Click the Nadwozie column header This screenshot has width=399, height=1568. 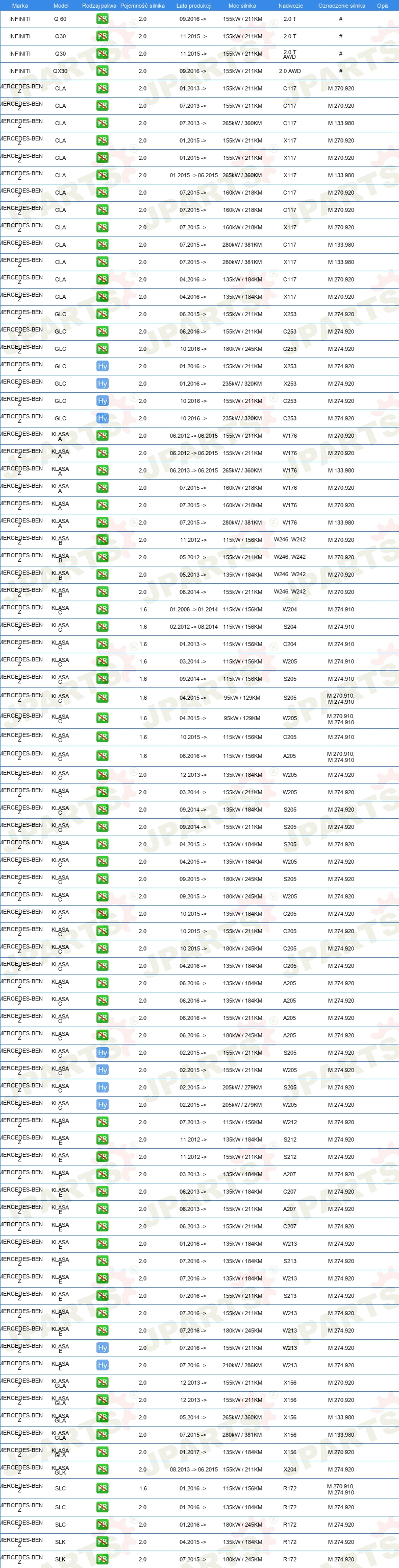click(x=291, y=6)
